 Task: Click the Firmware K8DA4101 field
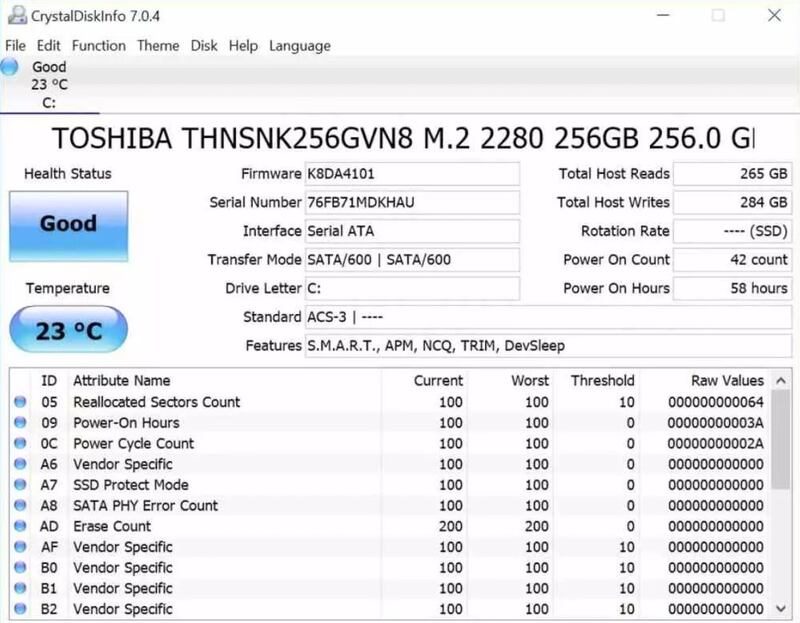point(412,174)
